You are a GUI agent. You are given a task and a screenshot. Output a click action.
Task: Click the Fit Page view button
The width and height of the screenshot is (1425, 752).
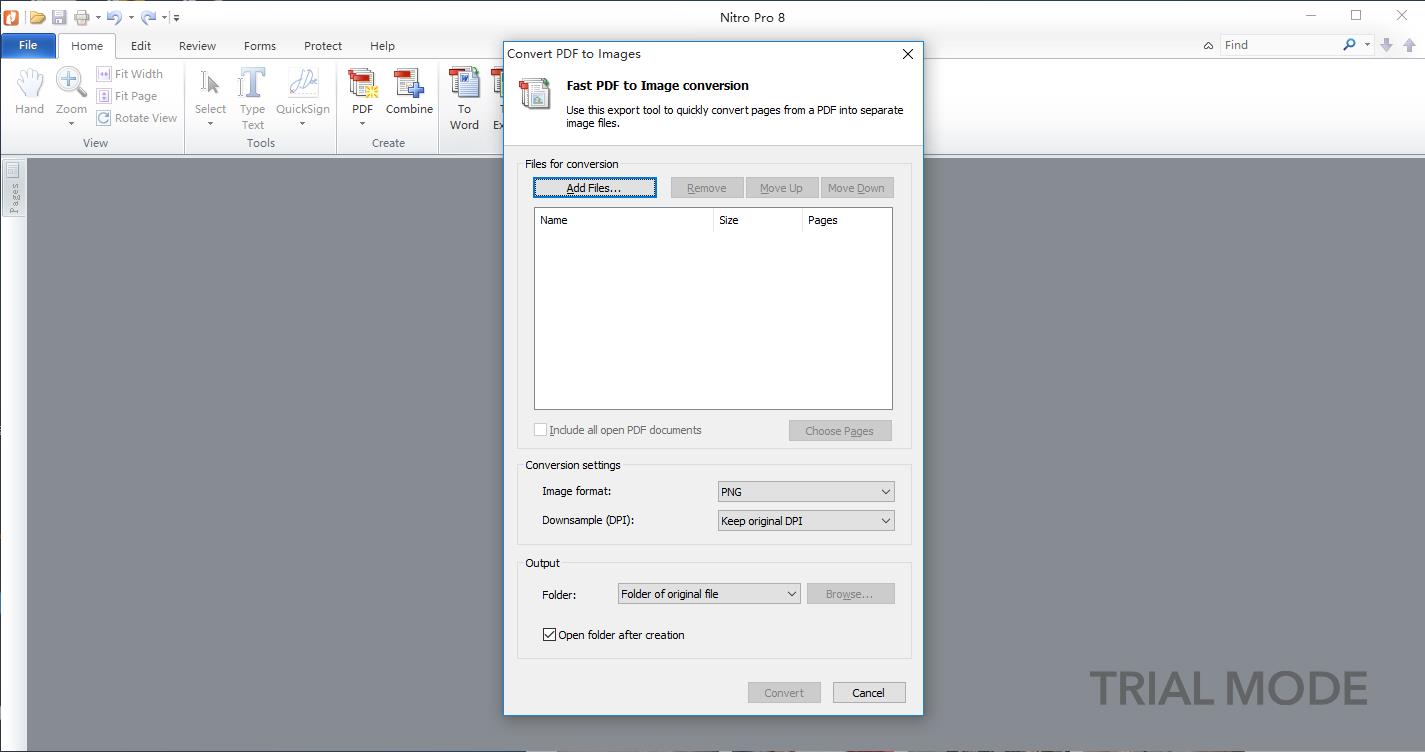pyautogui.click(x=128, y=96)
